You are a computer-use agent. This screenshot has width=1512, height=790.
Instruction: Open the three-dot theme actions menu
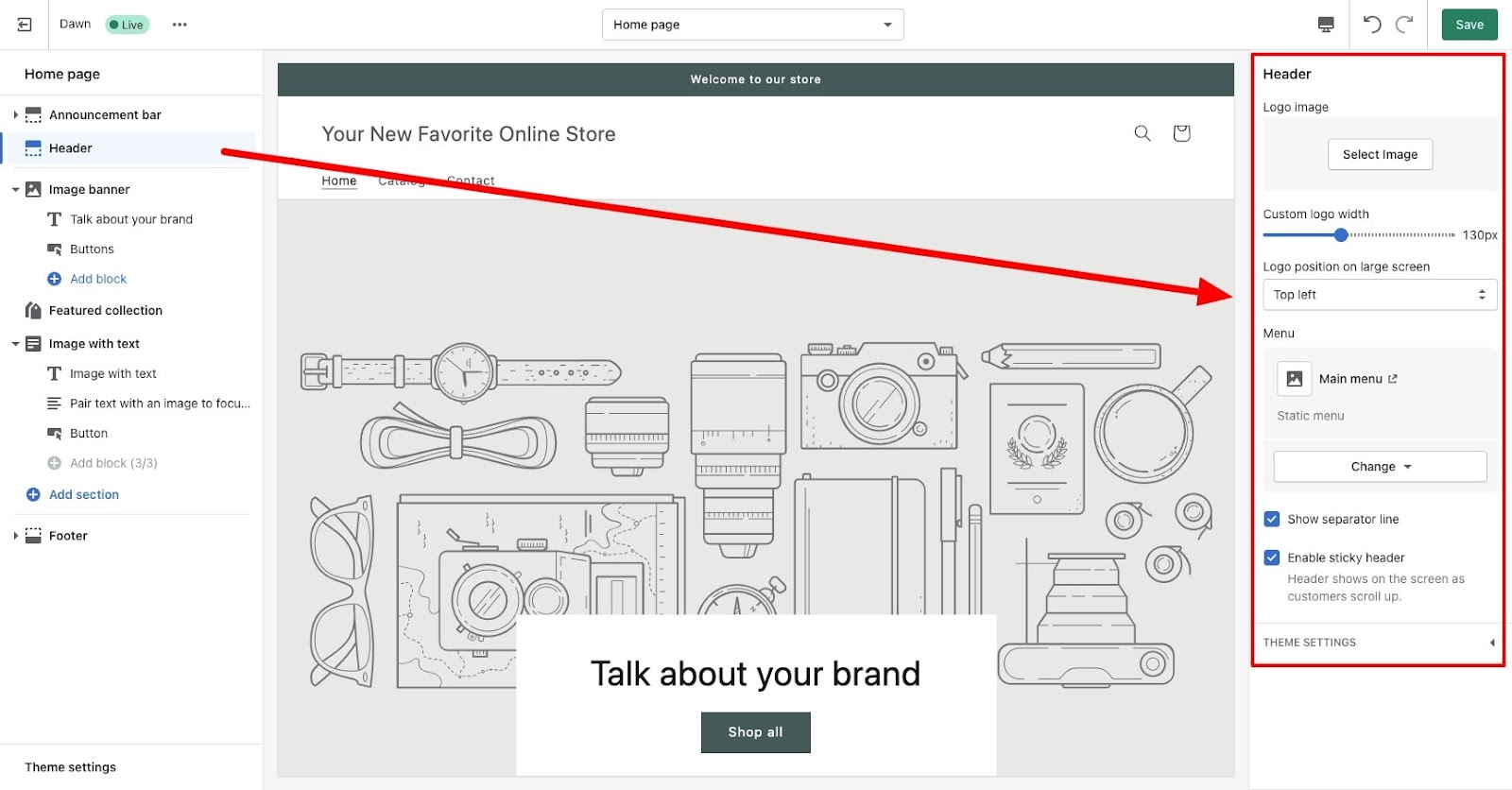pyautogui.click(x=180, y=25)
